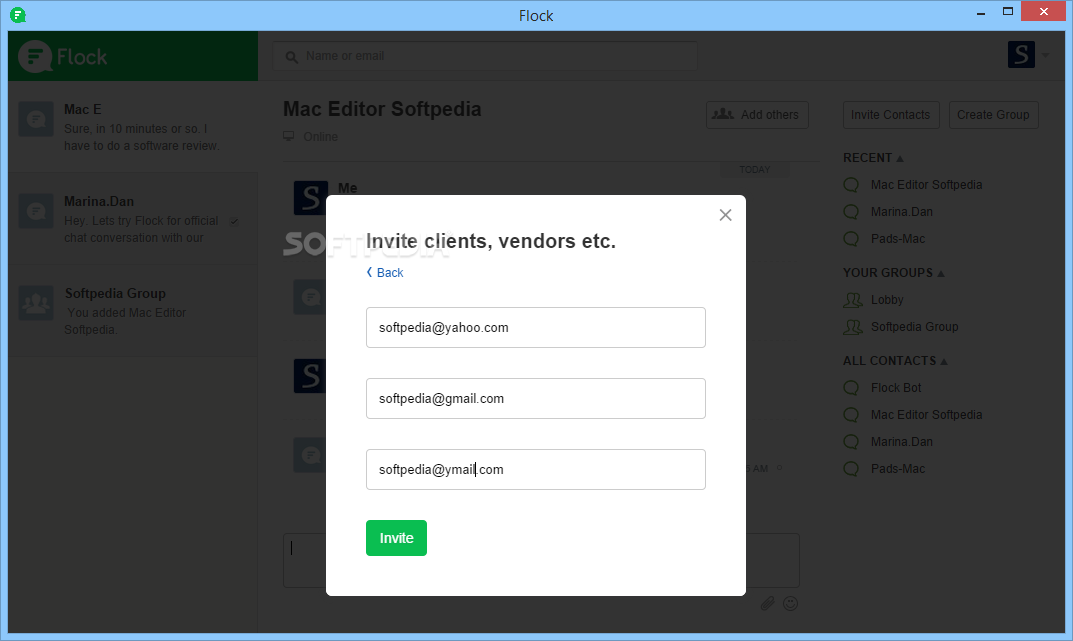The image size is (1073, 641).
Task: Click the Me sender avatar in chat
Action: (x=310, y=198)
